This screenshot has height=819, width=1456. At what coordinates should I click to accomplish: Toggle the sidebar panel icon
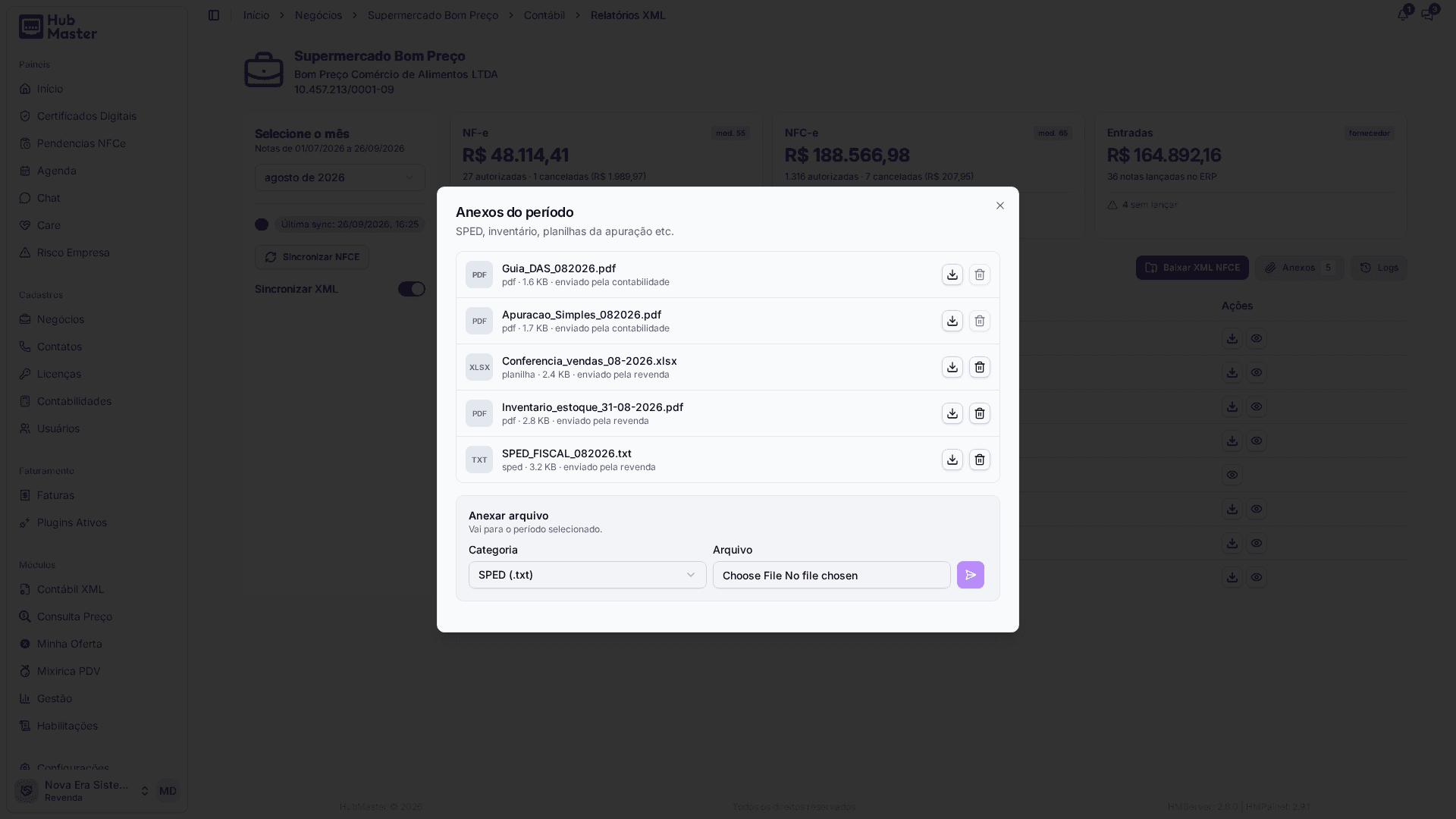pyautogui.click(x=214, y=15)
